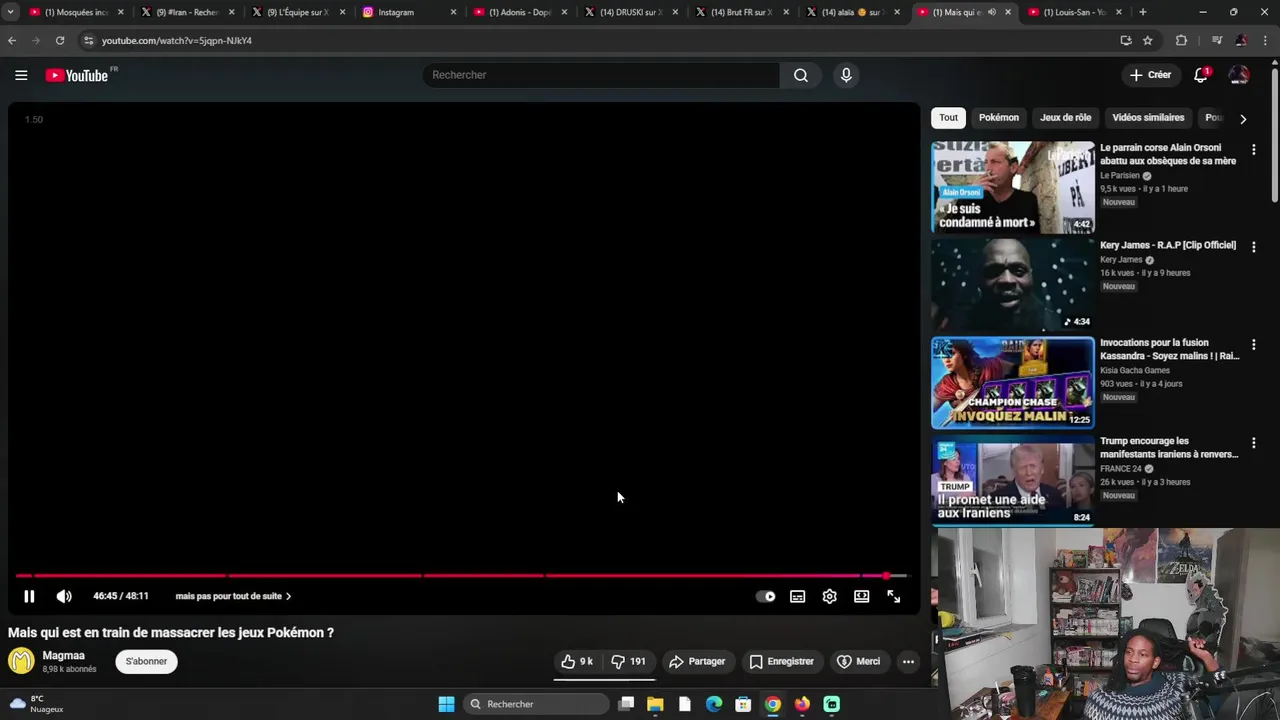Dislike the video showing 191

[x=629, y=661]
